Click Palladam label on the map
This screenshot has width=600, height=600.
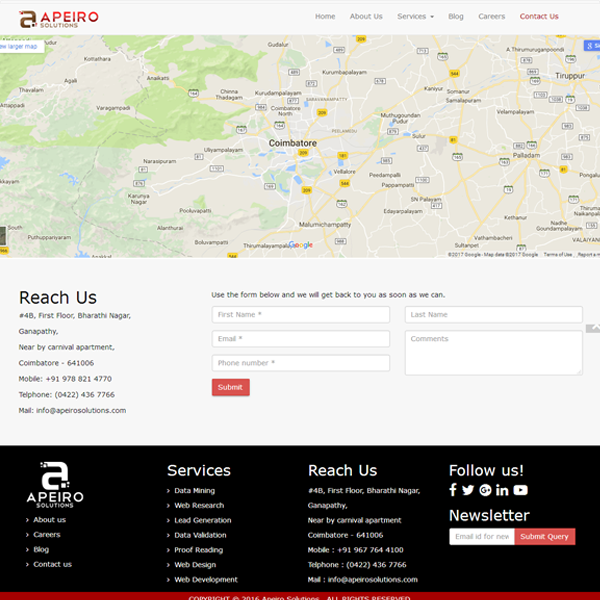pos(527,155)
